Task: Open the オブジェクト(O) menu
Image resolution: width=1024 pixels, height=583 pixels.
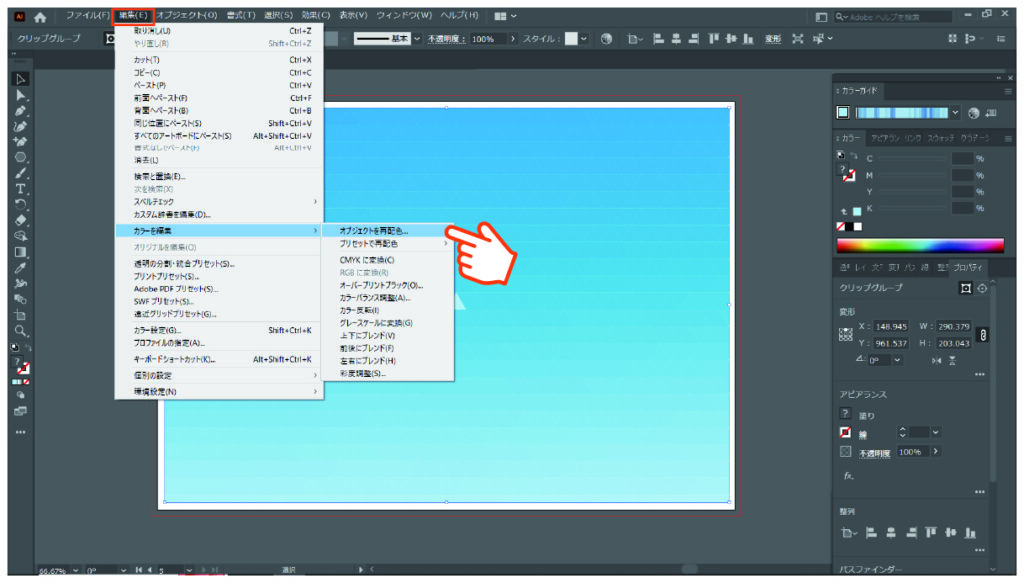Action: (x=187, y=16)
